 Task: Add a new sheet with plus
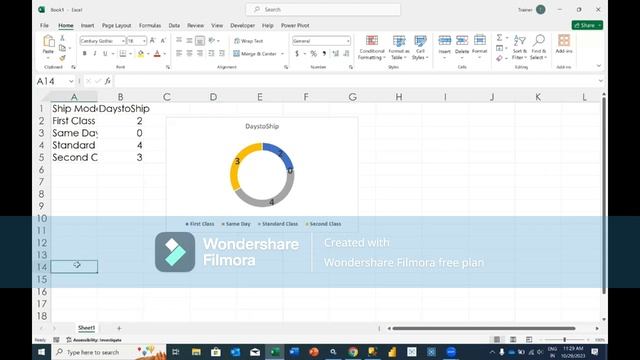pyautogui.click(x=119, y=328)
